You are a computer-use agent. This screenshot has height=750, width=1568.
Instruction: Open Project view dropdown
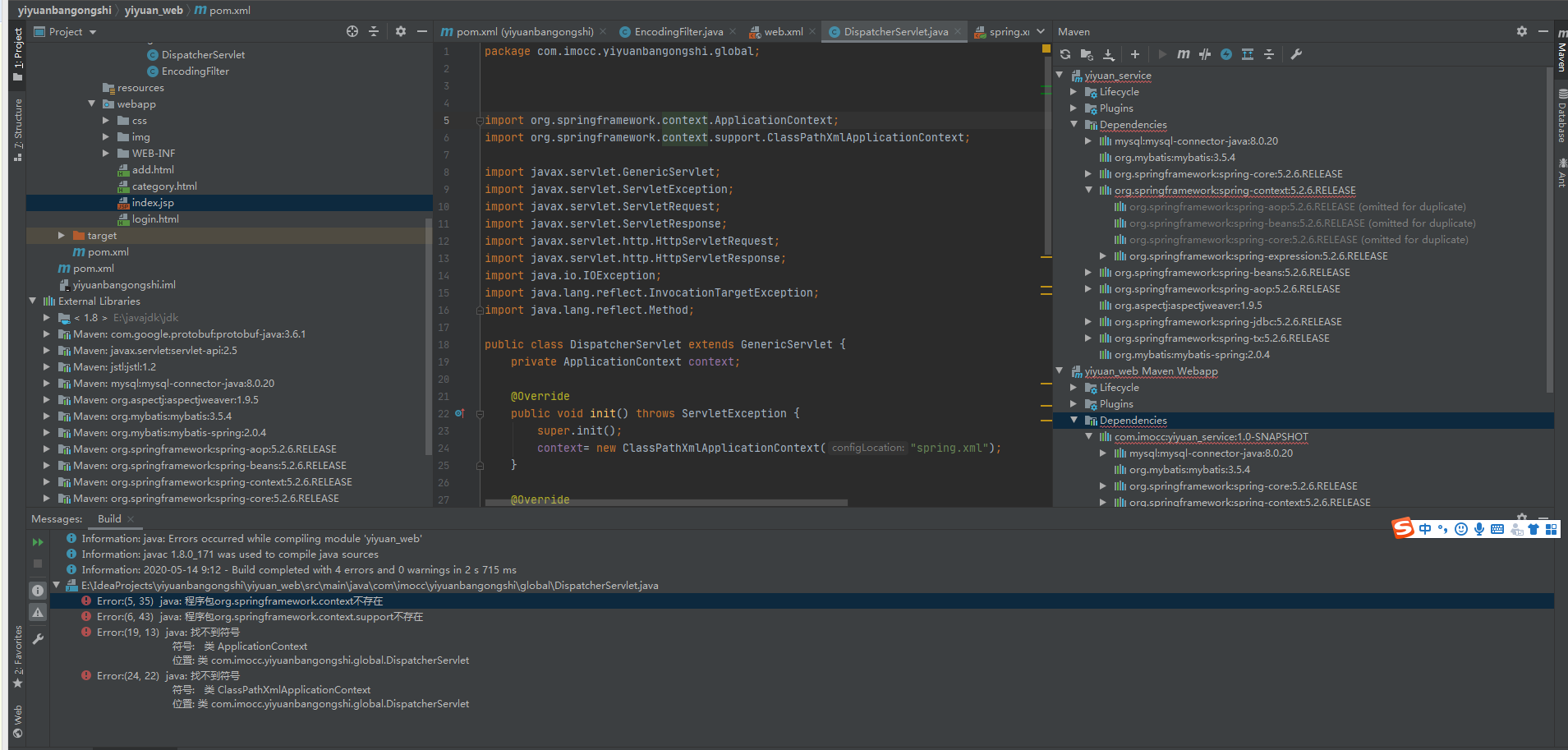coord(93,32)
